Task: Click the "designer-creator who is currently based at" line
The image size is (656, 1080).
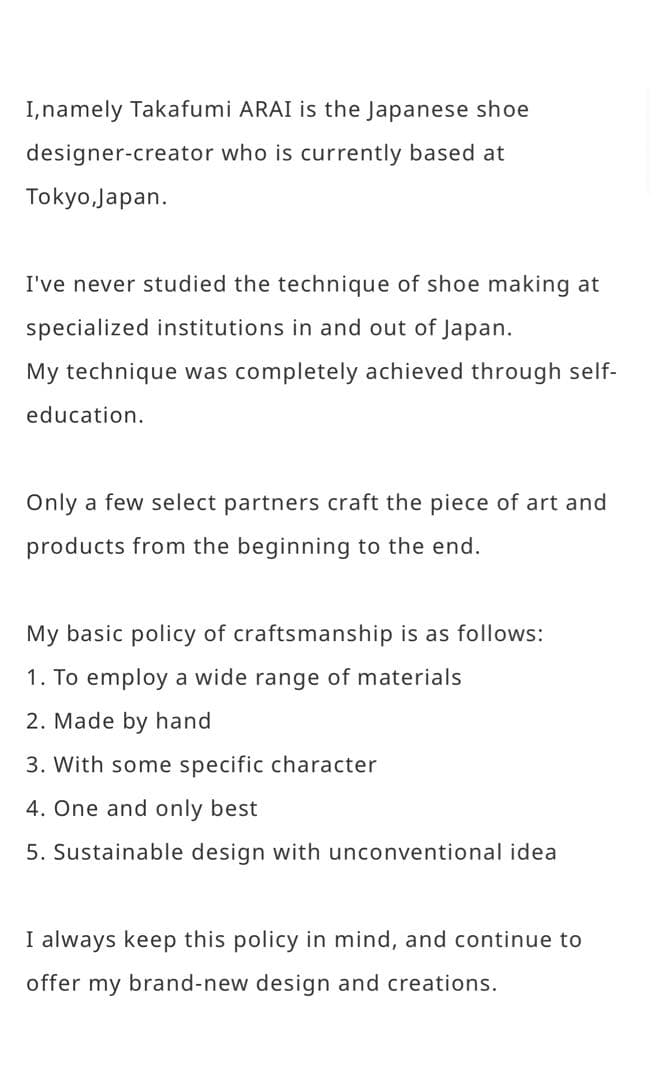Action: tap(265, 154)
